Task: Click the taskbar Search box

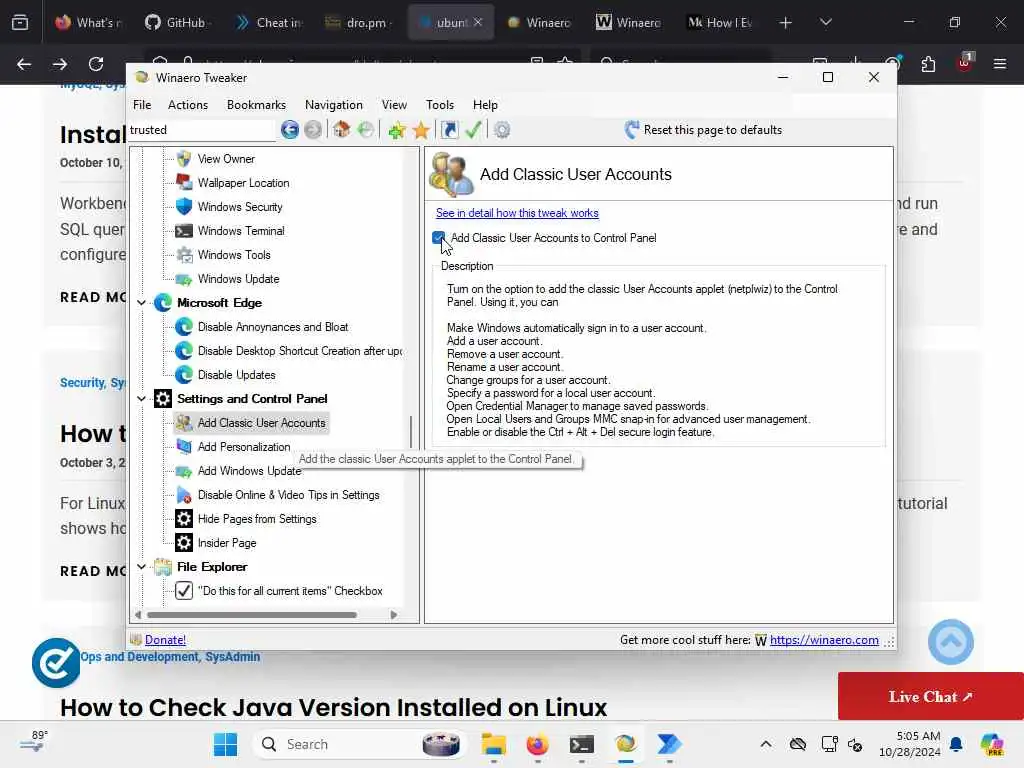Action: [359, 744]
